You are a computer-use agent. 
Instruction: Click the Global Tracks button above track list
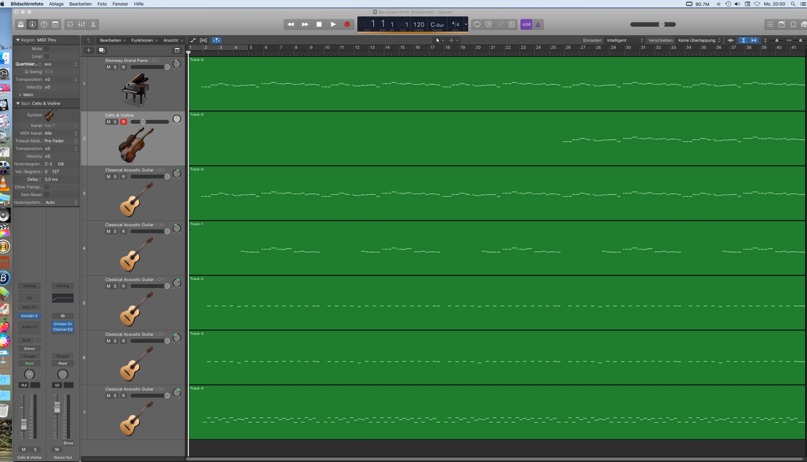click(x=177, y=50)
